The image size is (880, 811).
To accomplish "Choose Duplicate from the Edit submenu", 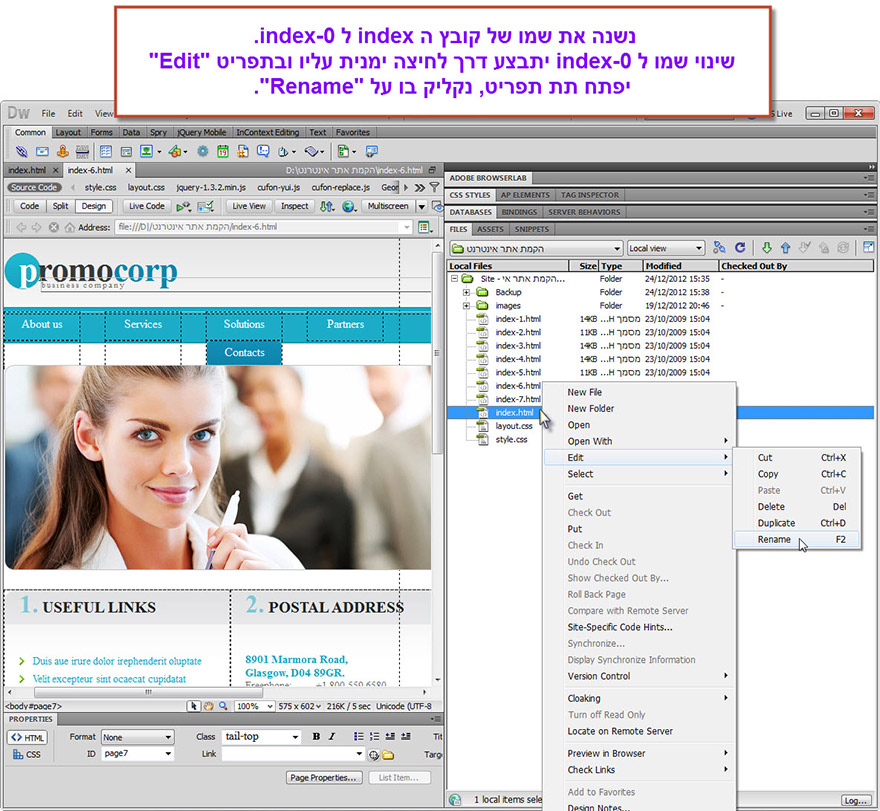I will coord(797,523).
